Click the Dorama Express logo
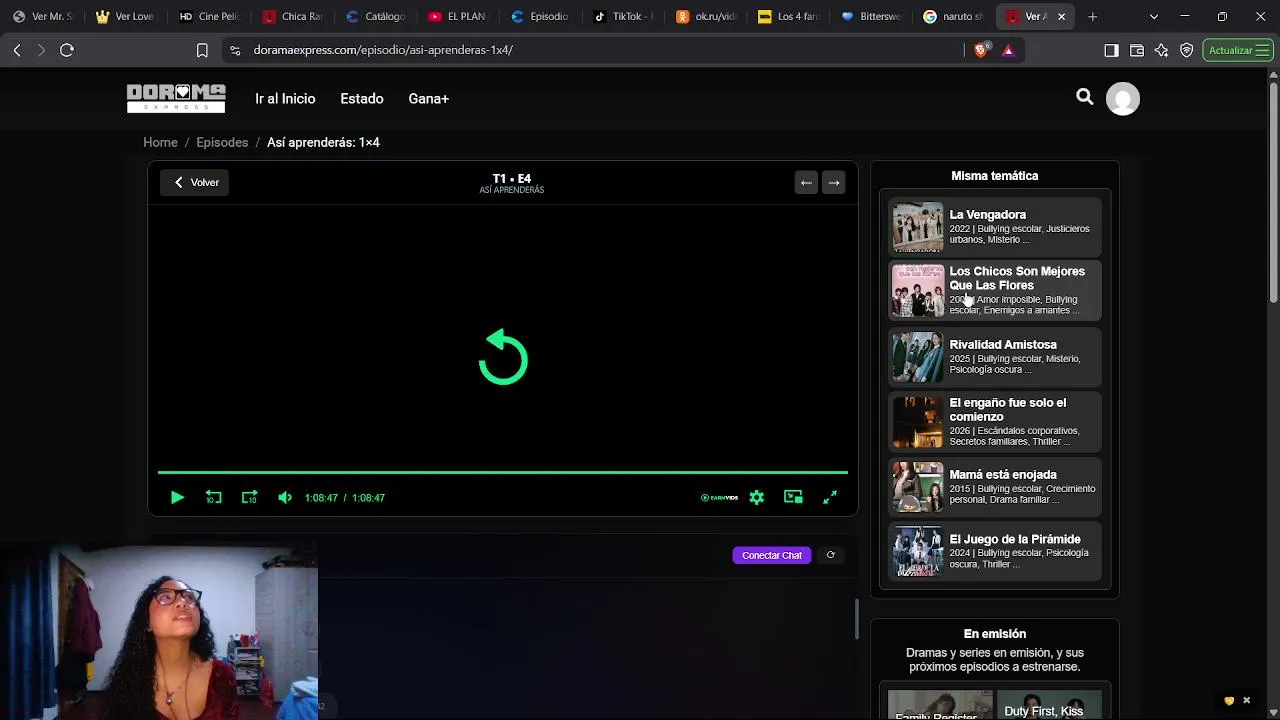This screenshot has height=720, width=1280. tap(176, 98)
